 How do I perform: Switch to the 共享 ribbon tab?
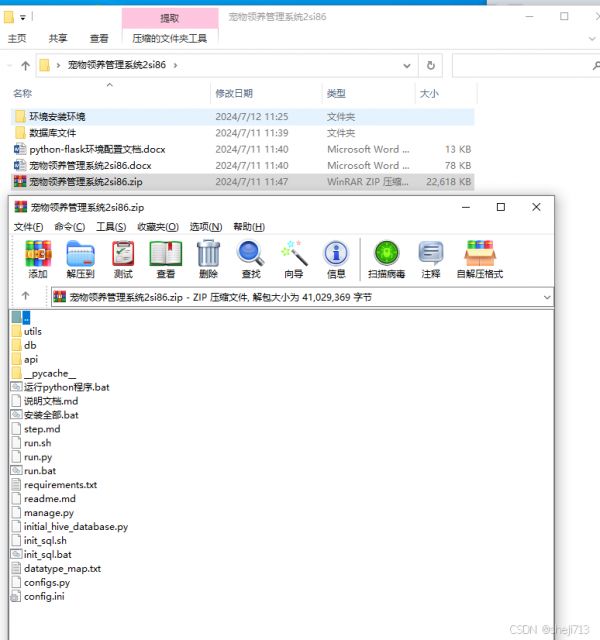(x=58, y=39)
